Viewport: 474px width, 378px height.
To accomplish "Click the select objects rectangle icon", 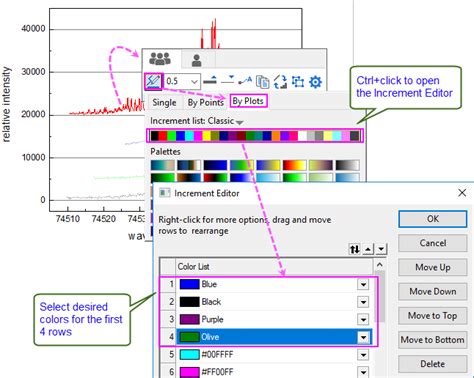I will coord(298,81).
